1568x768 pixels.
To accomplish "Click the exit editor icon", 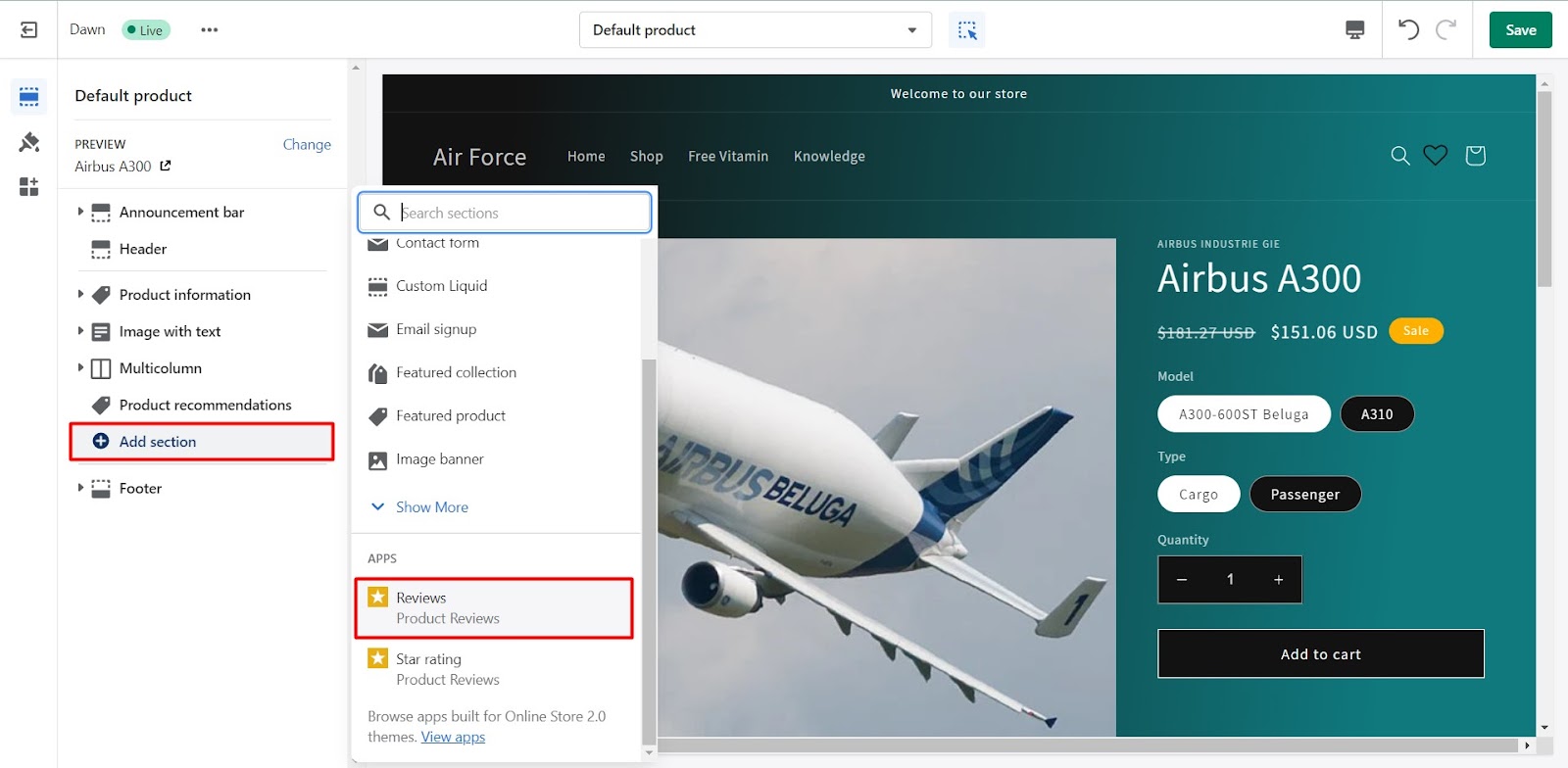I will coord(29,30).
